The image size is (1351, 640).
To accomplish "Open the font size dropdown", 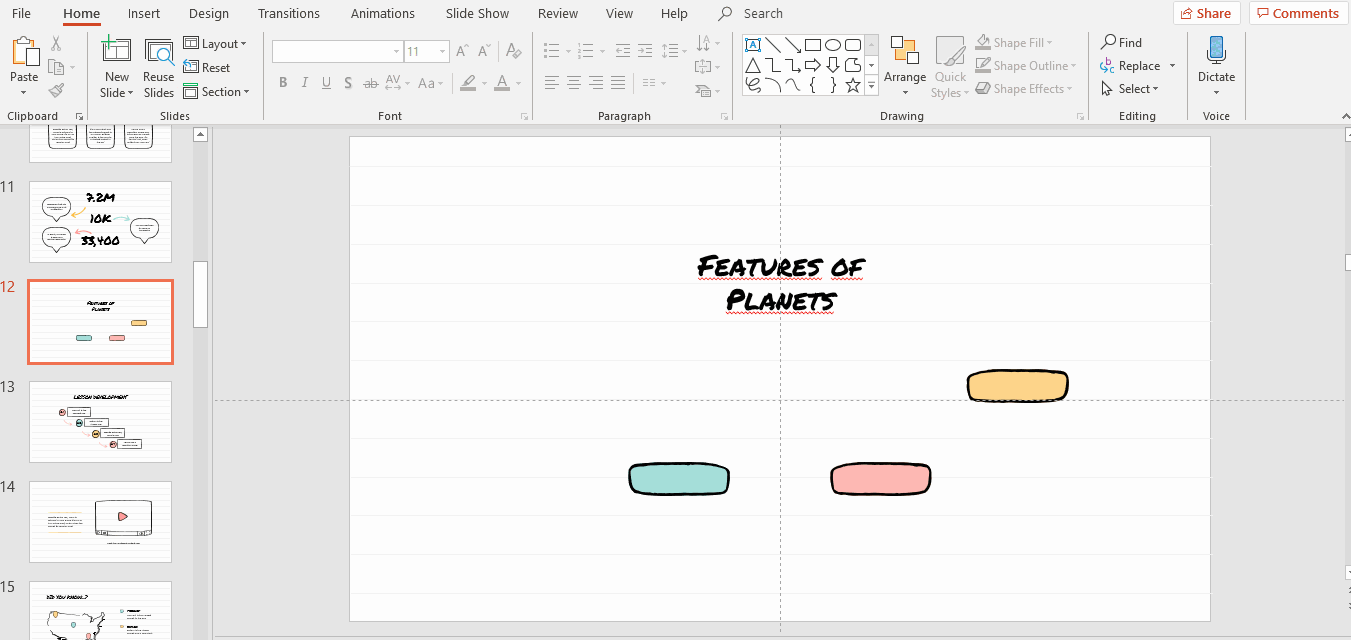I will tap(442, 51).
